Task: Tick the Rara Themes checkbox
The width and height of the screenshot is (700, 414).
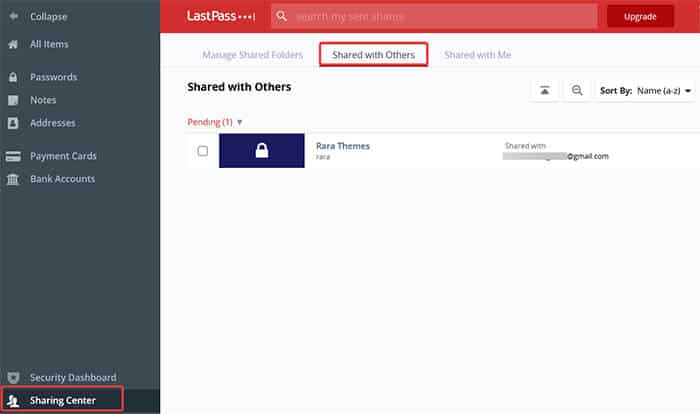Action: tap(203, 151)
